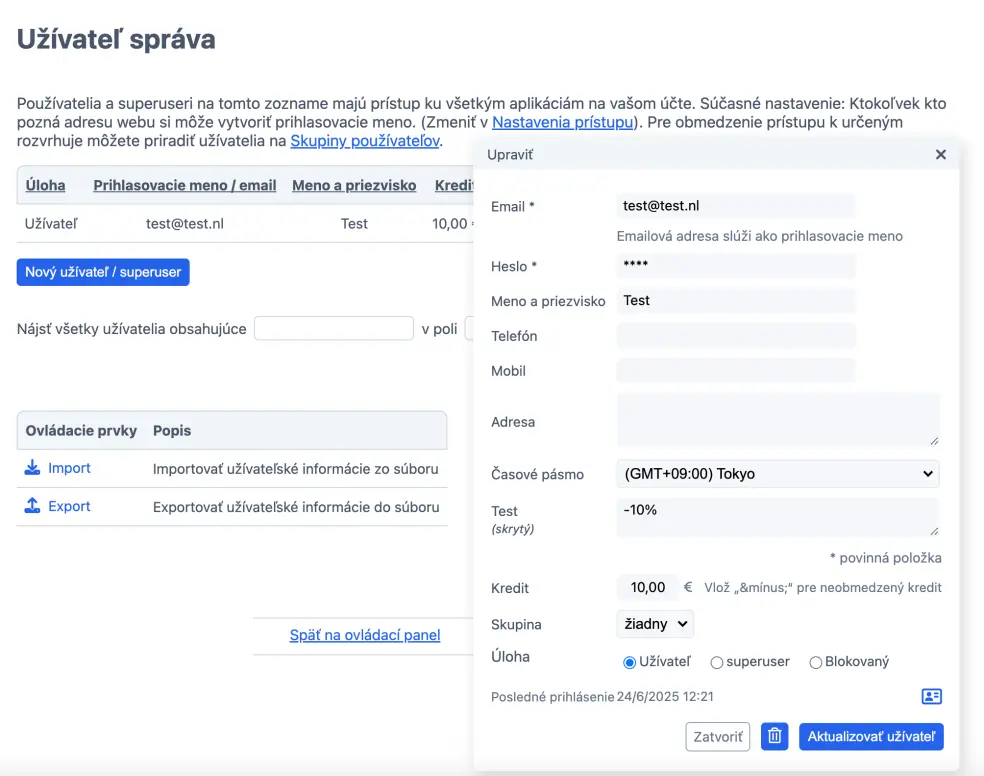The image size is (984, 776).
Task: Close the Upraviť dialog with X
Action: click(x=940, y=155)
